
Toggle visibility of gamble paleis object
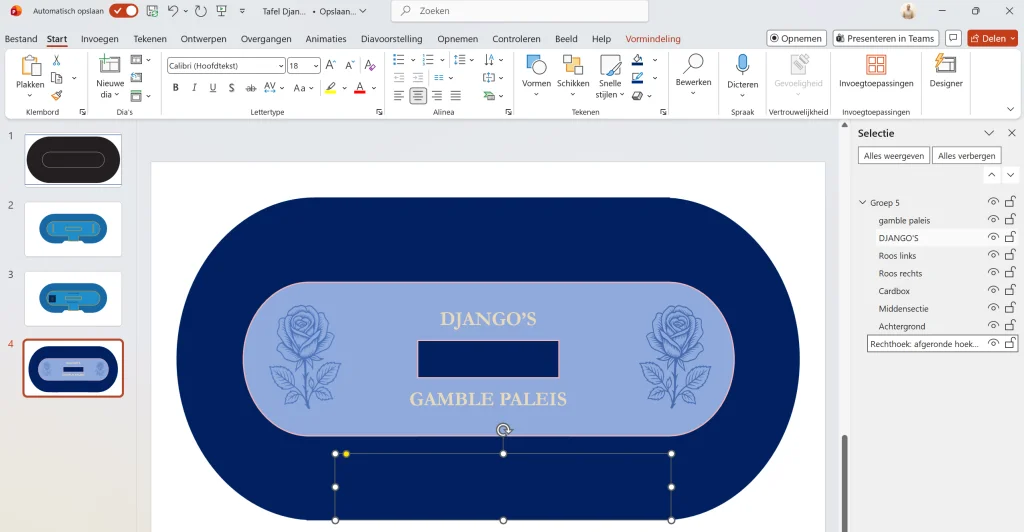coord(993,219)
